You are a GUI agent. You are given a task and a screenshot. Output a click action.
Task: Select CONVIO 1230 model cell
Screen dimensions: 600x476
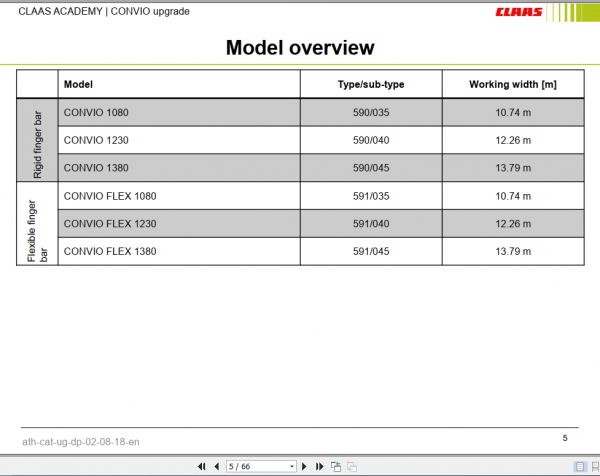pos(179,140)
